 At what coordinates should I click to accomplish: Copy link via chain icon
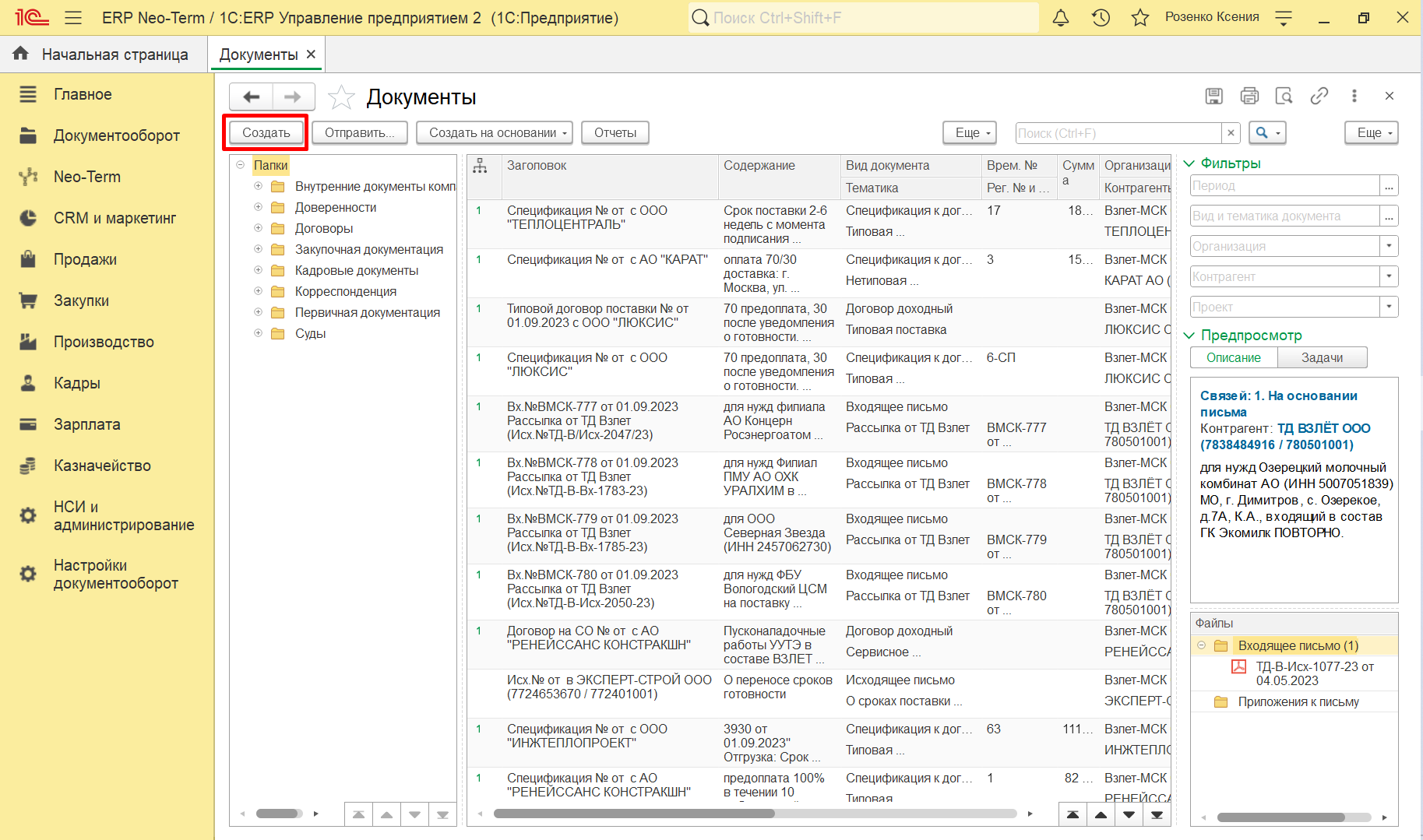(x=1319, y=96)
